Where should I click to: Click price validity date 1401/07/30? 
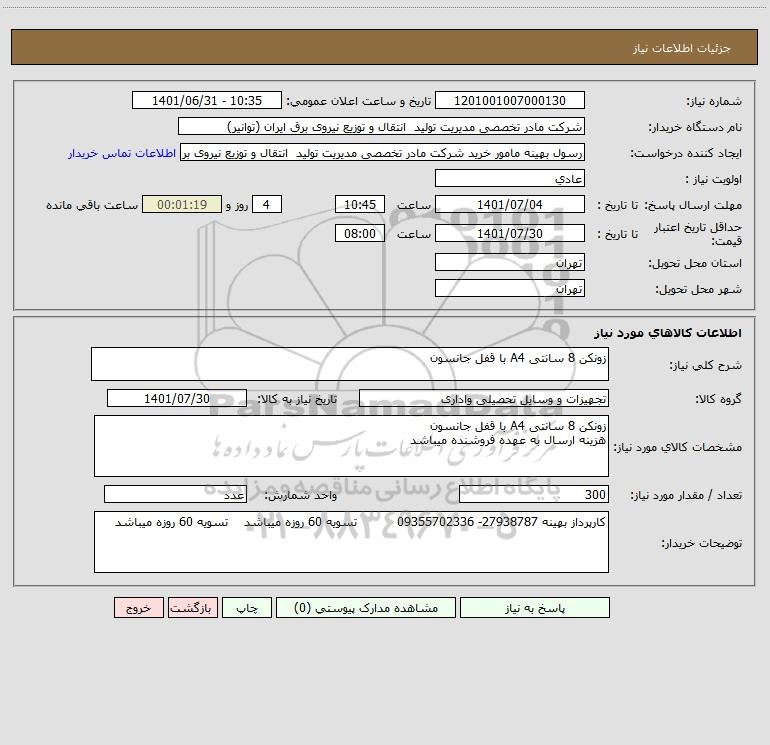pyautogui.click(x=510, y=233)
